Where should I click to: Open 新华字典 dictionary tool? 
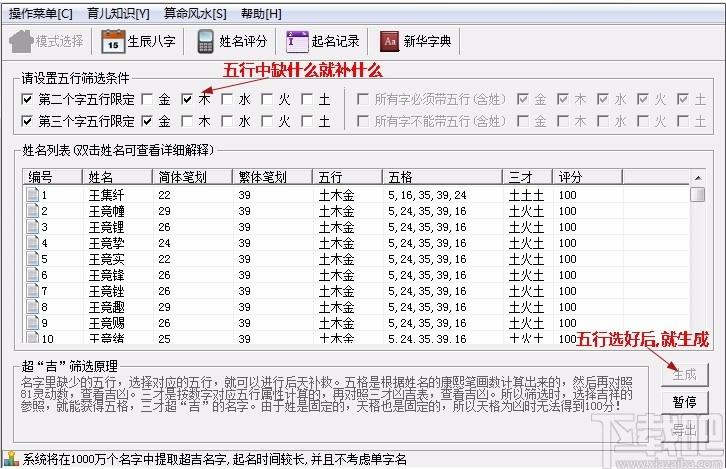389,42
